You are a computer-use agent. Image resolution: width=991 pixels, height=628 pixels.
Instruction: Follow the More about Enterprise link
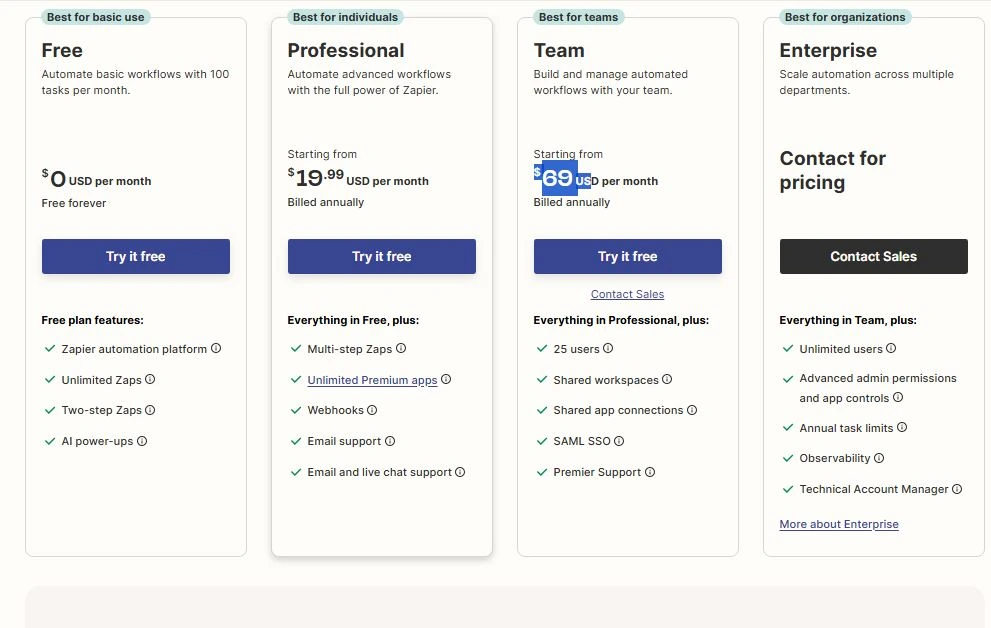(839, 524)
